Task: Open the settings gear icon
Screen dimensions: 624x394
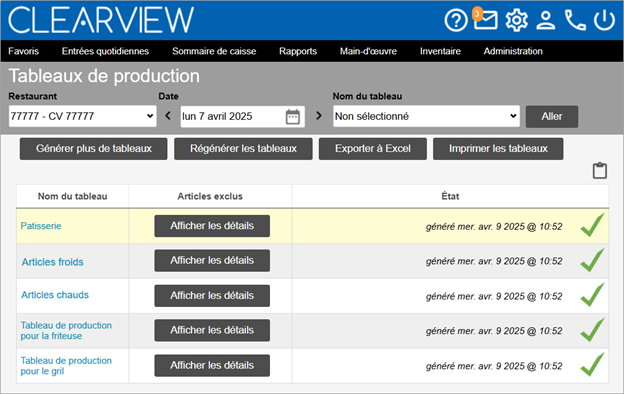Action: (517, 20)
